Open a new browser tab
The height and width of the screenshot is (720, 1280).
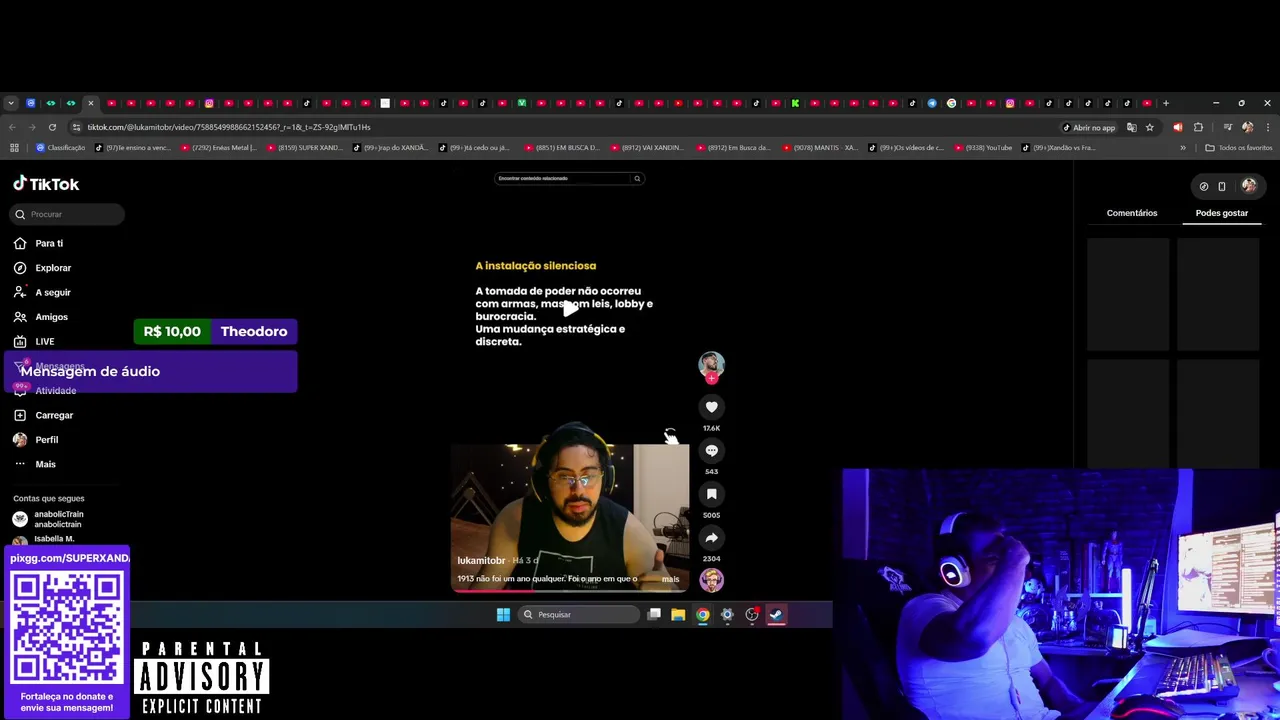(1166, 103)
